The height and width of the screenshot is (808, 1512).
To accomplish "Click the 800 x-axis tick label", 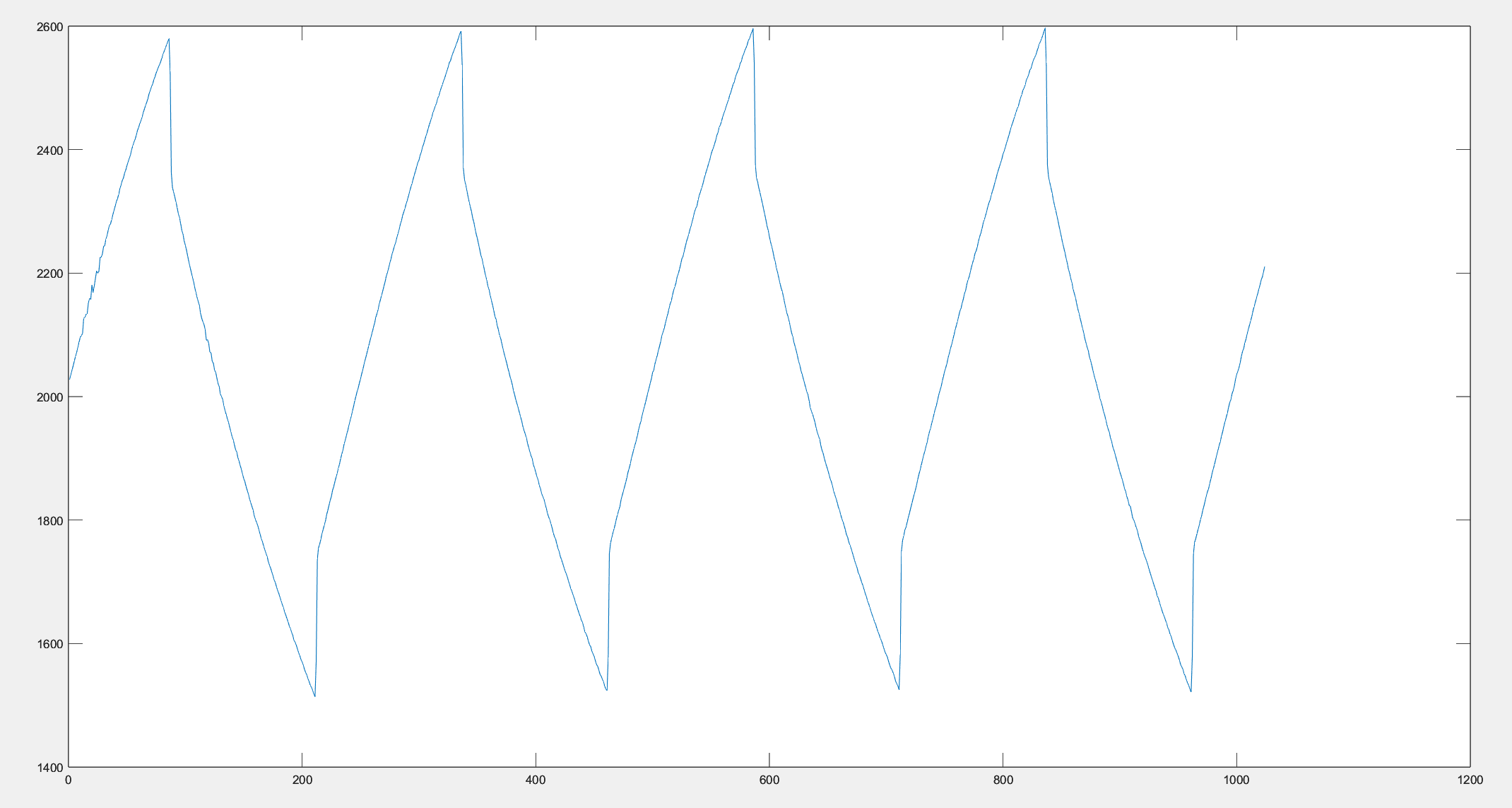I will click(x=1003, y=780).
